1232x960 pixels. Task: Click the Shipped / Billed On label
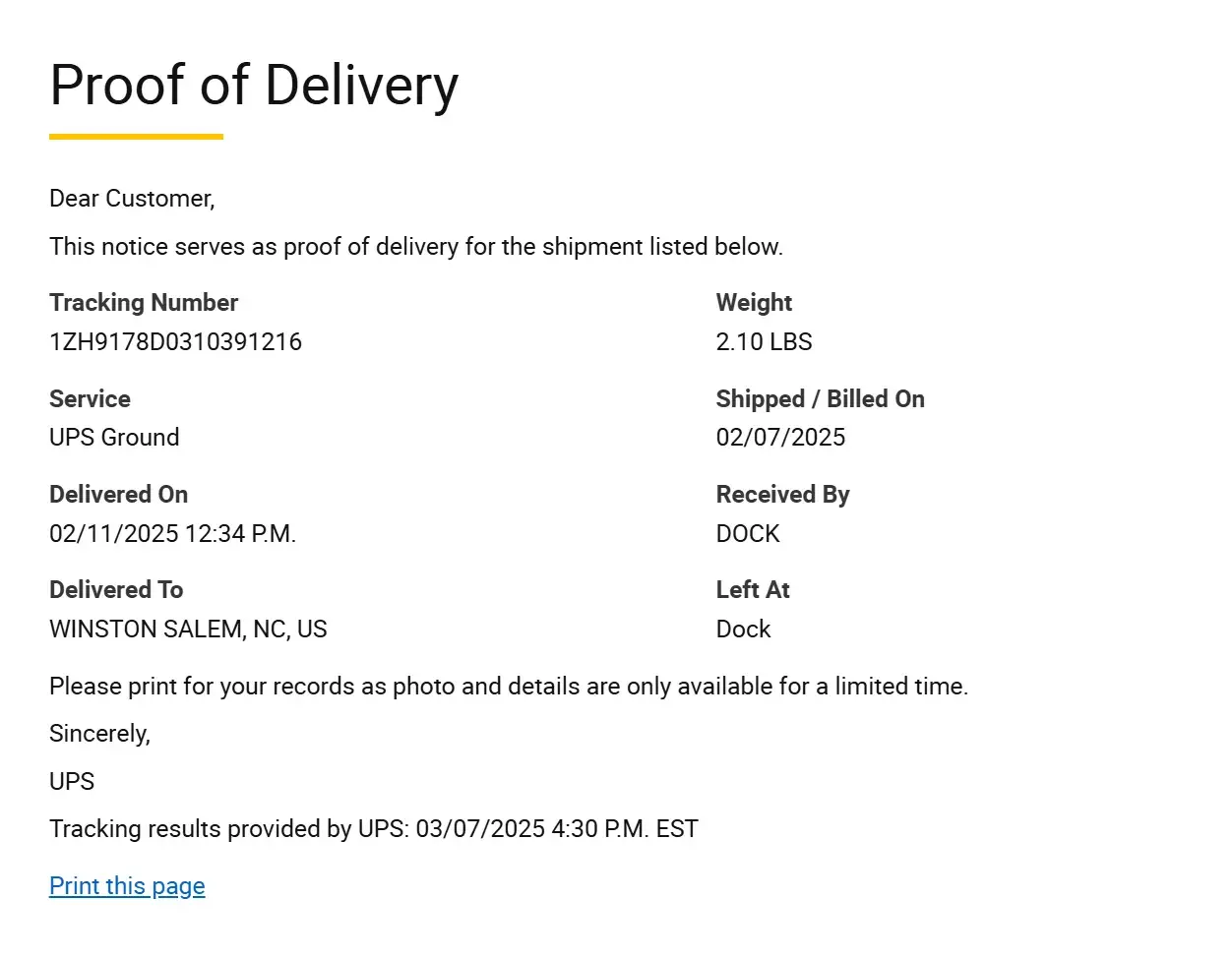click(x=820, y=399)
